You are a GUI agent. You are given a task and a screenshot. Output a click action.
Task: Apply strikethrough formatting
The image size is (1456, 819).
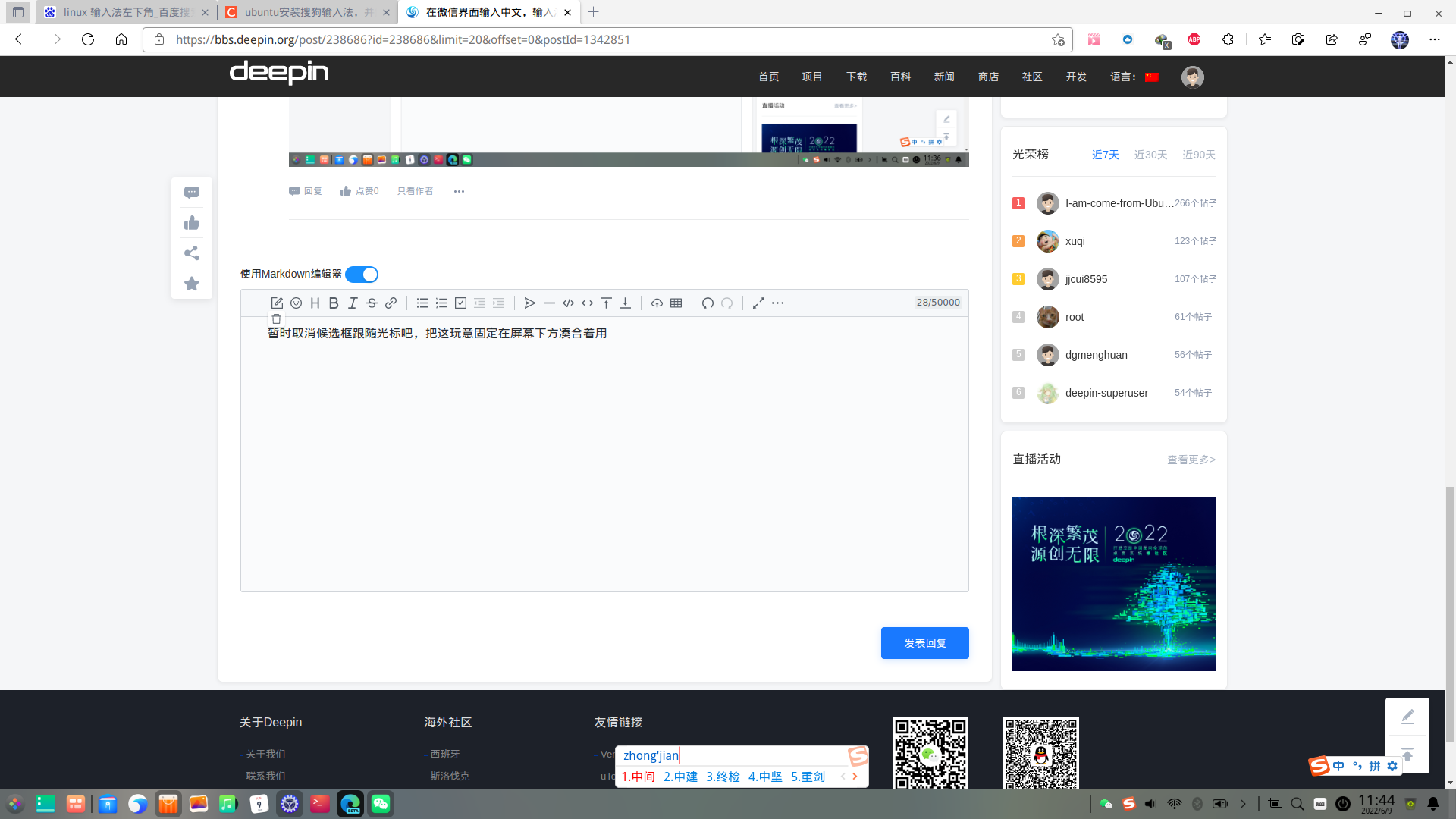click(x=372, y=303)
